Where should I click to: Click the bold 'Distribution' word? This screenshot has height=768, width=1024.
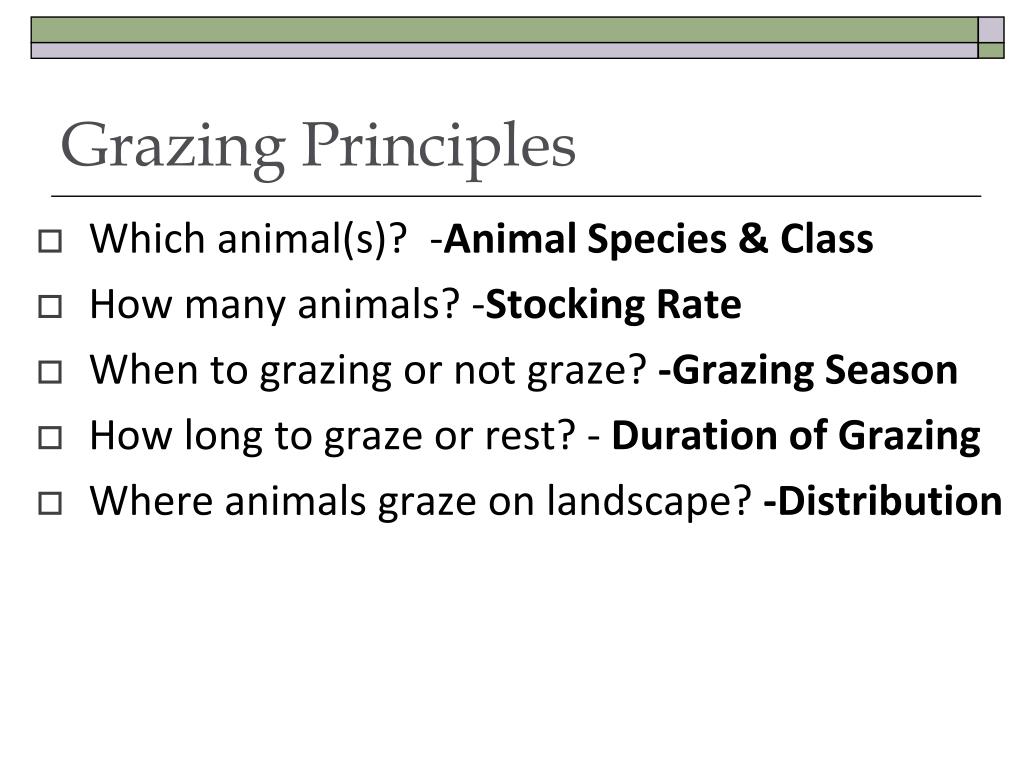tap(882, 502)
